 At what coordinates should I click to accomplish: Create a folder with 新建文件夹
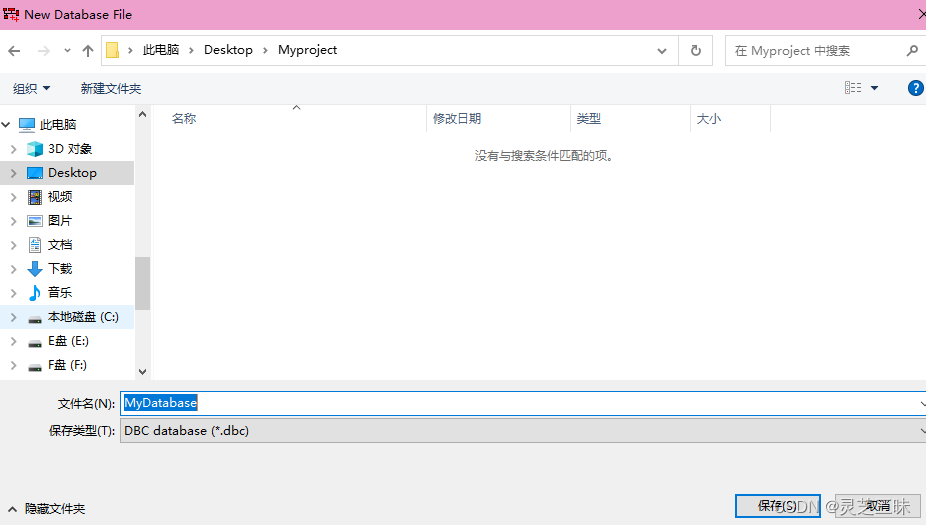click(111, 89)
